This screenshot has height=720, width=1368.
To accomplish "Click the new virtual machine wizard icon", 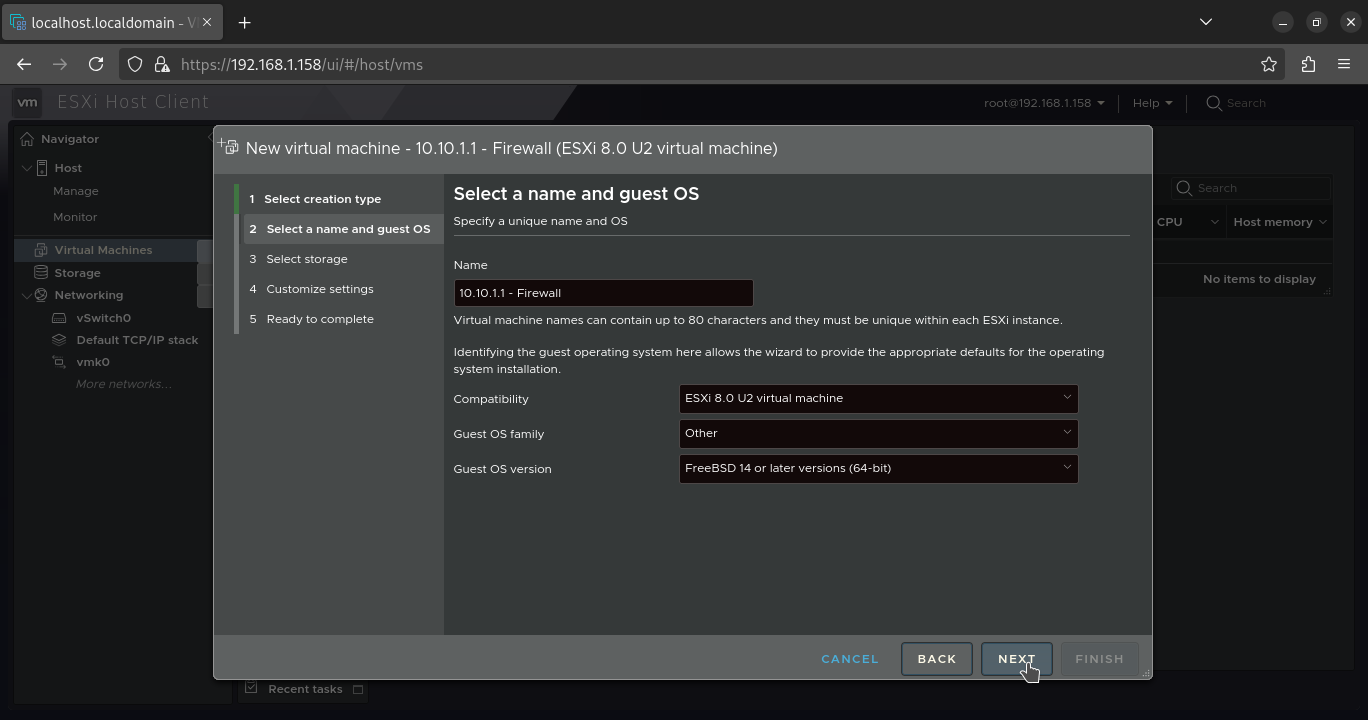I will (229, 147).
